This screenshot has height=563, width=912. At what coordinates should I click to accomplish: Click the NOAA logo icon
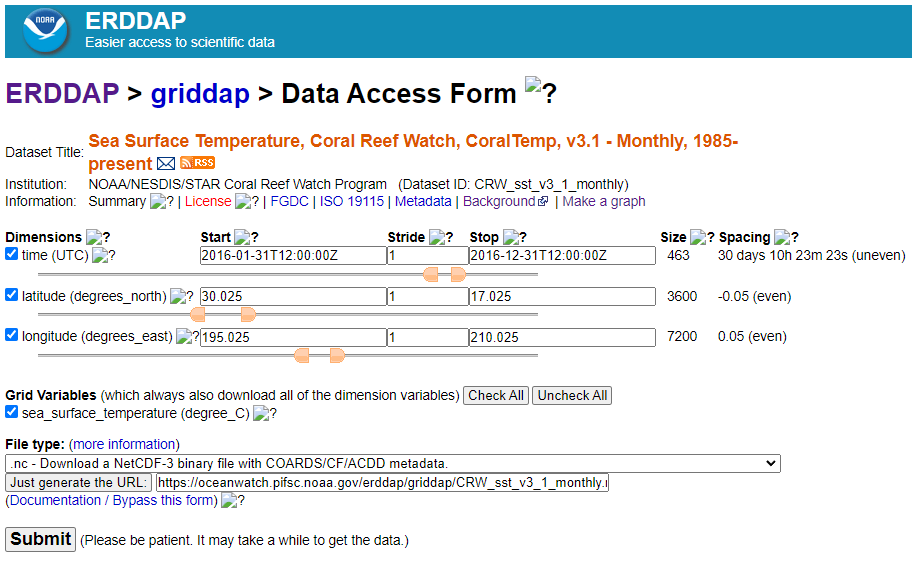45,30
